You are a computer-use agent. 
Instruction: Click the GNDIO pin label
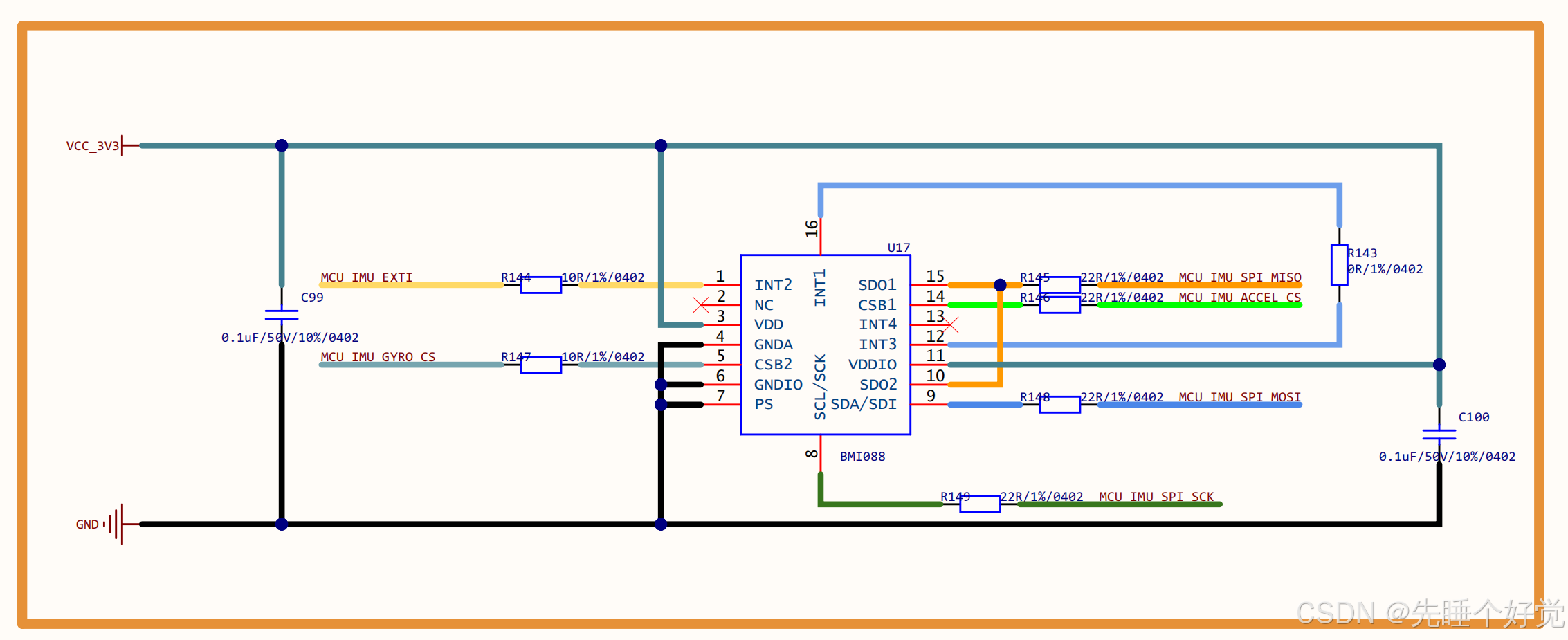pos(778,385)
